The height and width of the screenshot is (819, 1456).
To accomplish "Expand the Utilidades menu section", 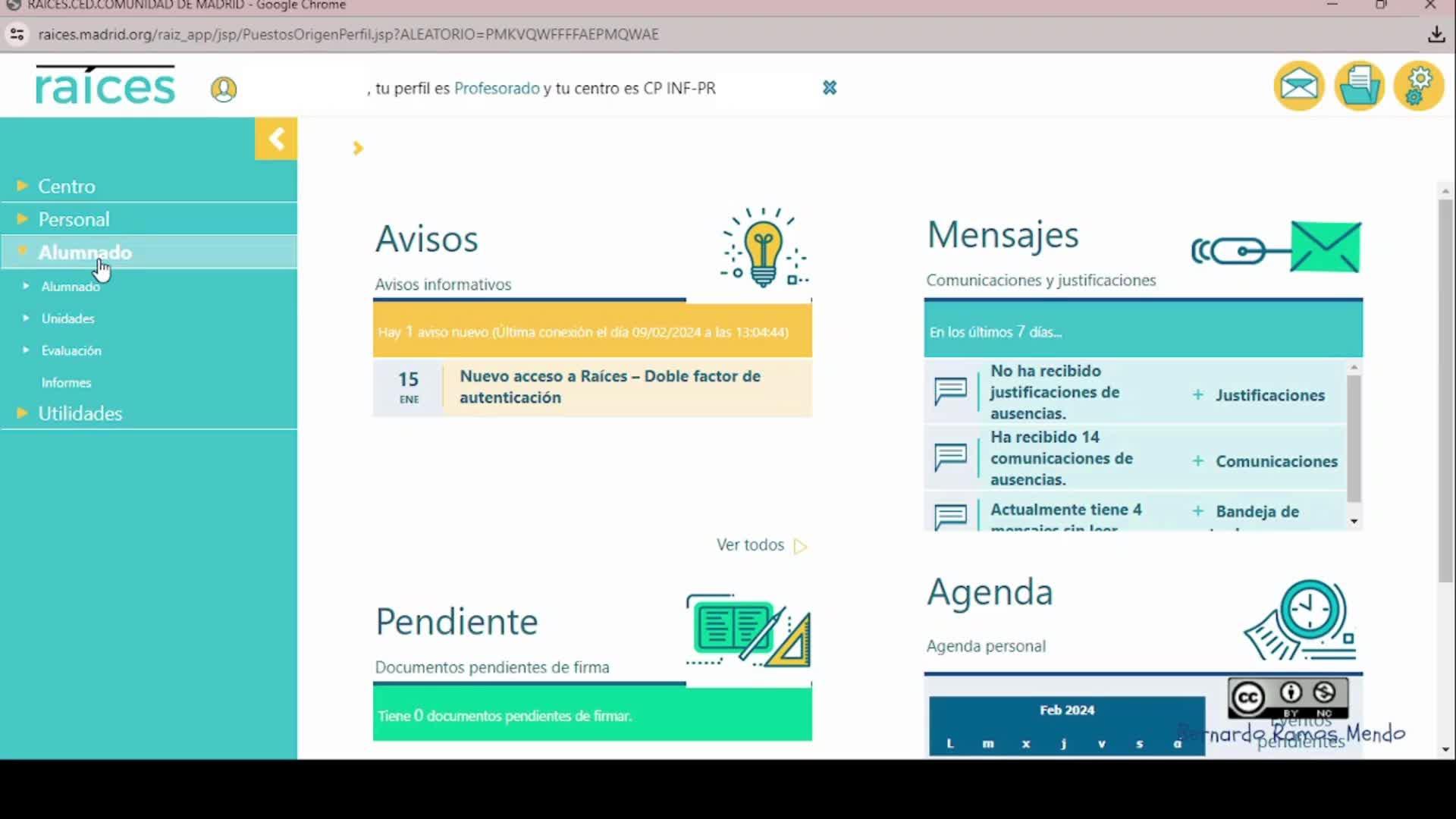I will (80, 413).
